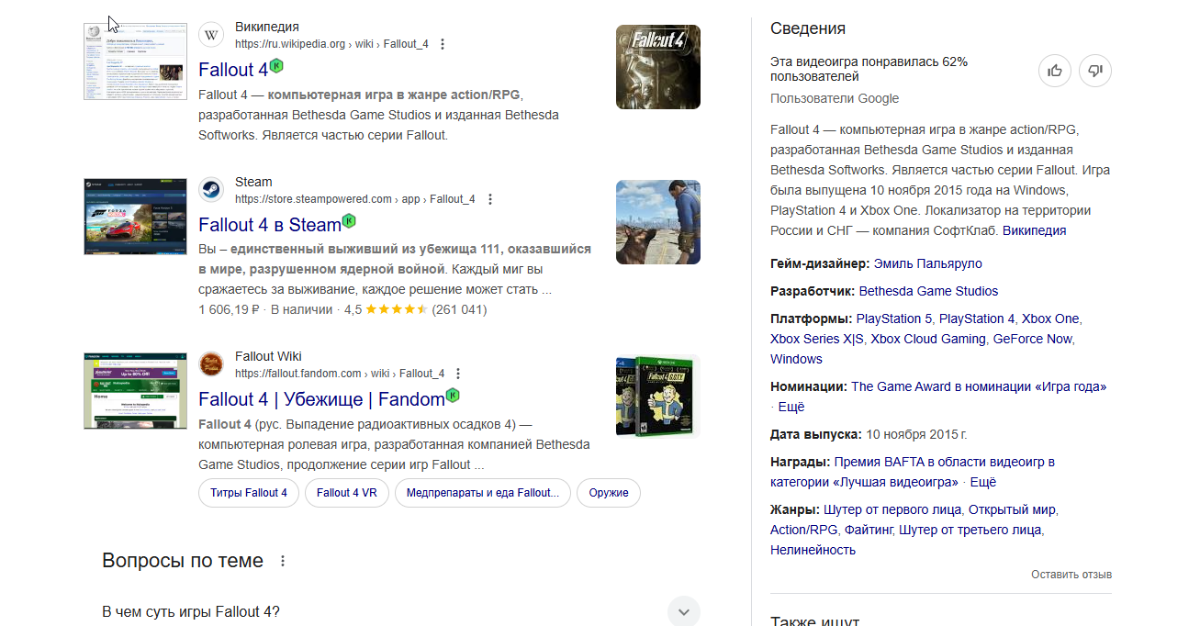Image resolution: width=1200 pixels, height=626 pixels.
Task: Click green shield badge beside Fallout 4 Wikipedia title
Action: pos(277,65)
